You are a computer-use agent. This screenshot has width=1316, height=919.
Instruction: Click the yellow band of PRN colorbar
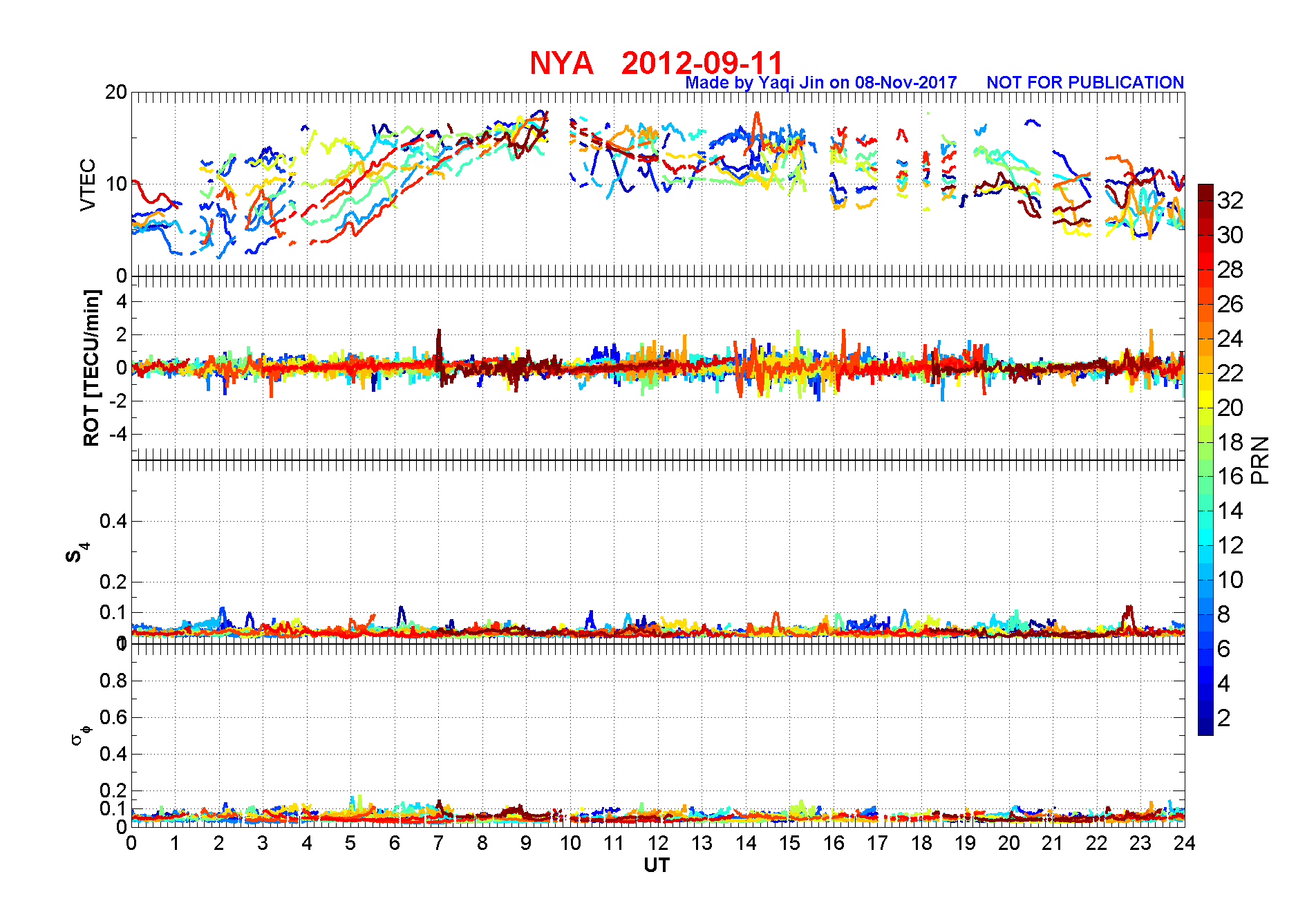(x=1205, y=399)
